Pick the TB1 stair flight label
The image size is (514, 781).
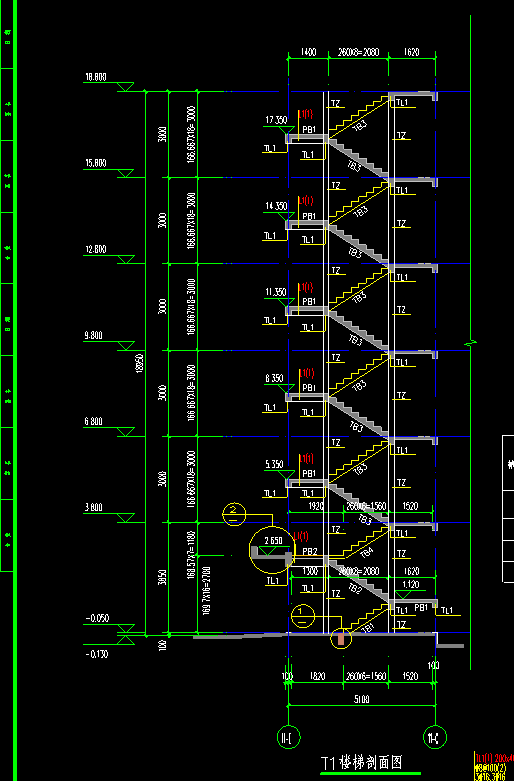367,627
